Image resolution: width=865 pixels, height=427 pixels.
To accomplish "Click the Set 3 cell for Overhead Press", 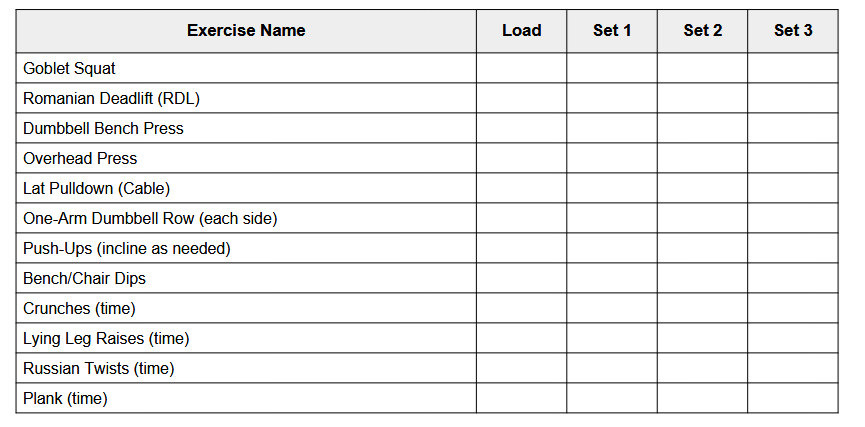I will click(x=793, y=158).
